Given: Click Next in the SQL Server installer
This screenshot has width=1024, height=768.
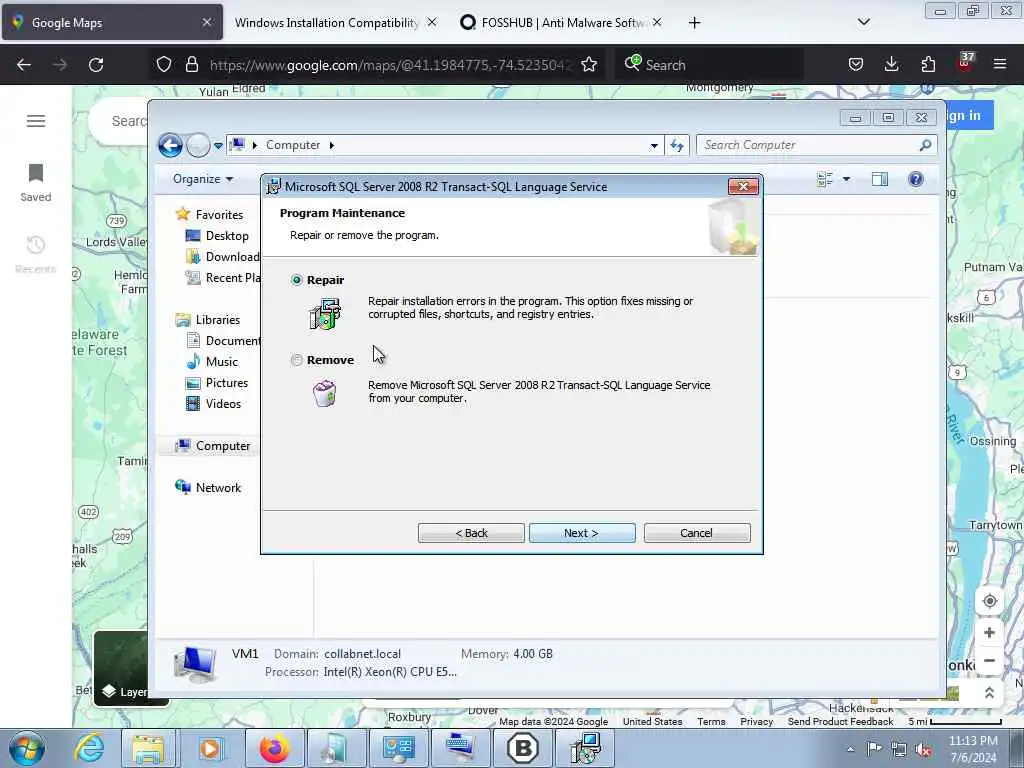Looking at the screenshot, I should pyautogui.click(x=582, y=533).
